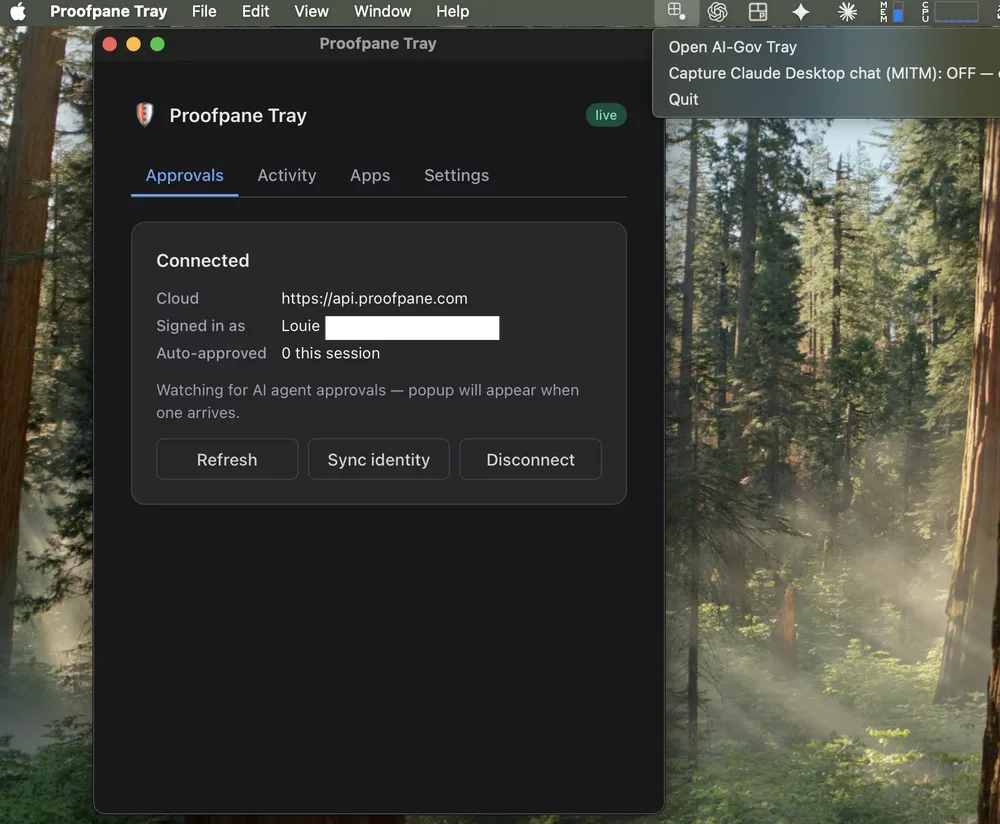Click the signed-in name Louie
The width and height of the screenshot is (1000, 824).
click(x=300, y=326)
